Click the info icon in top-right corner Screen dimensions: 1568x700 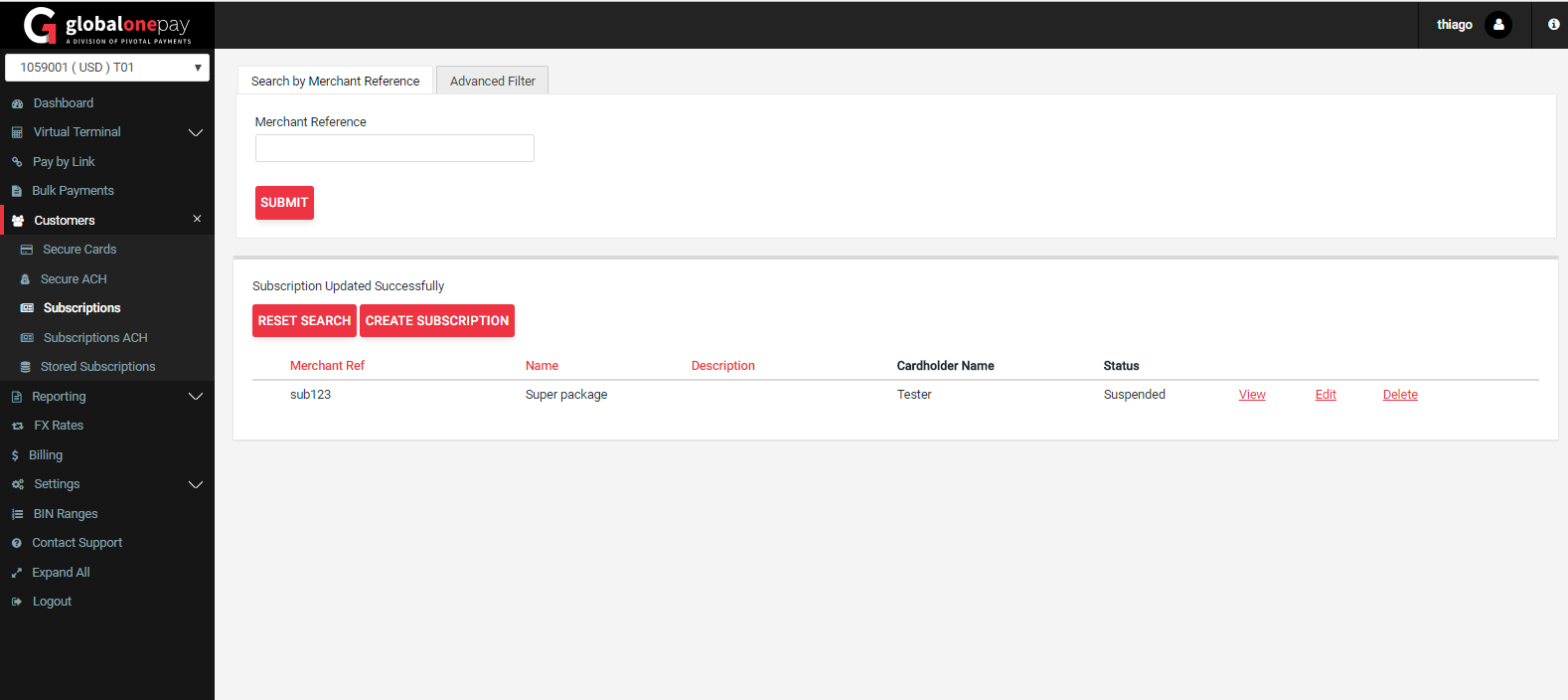pos(1554,24)
